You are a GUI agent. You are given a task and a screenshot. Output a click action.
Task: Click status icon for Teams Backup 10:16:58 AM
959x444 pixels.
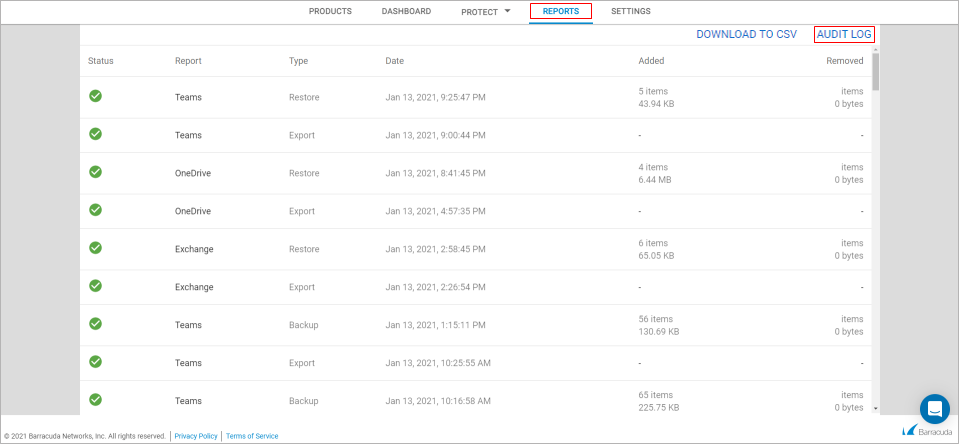coord(95,399)
